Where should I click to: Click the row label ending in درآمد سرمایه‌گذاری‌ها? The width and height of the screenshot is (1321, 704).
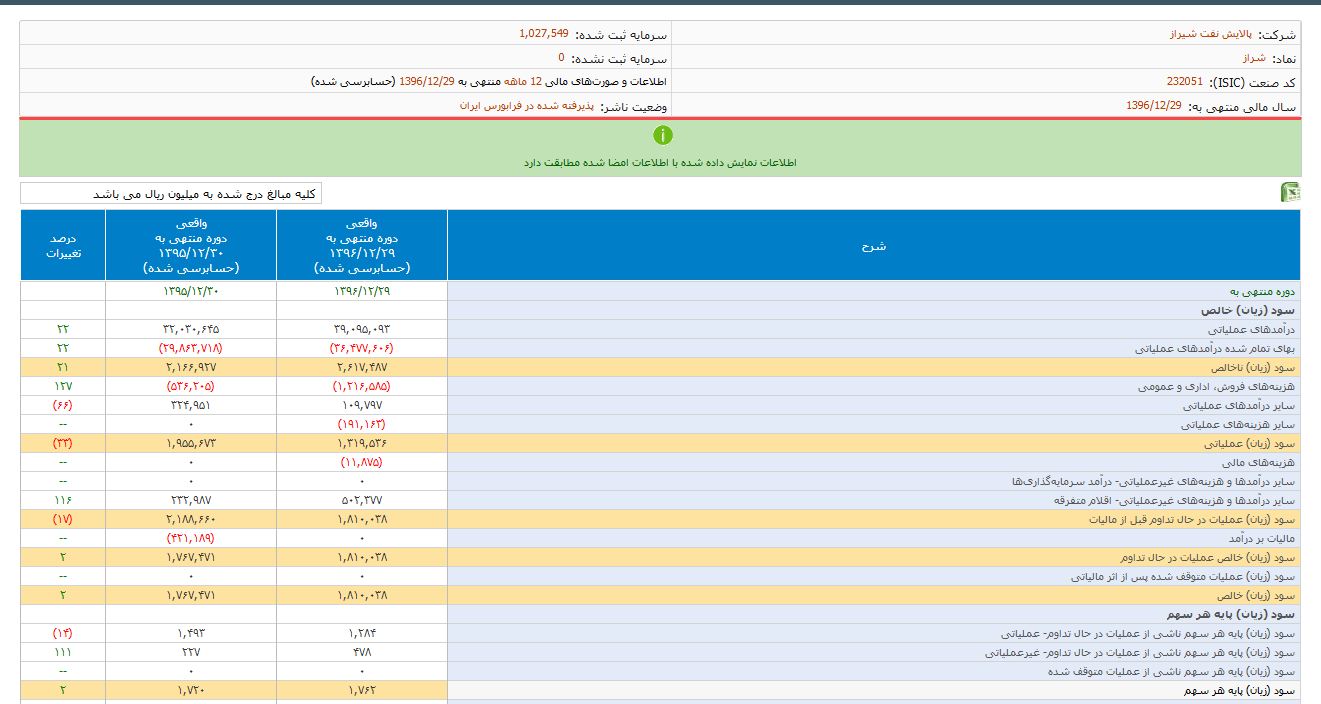coord(1154,481)
